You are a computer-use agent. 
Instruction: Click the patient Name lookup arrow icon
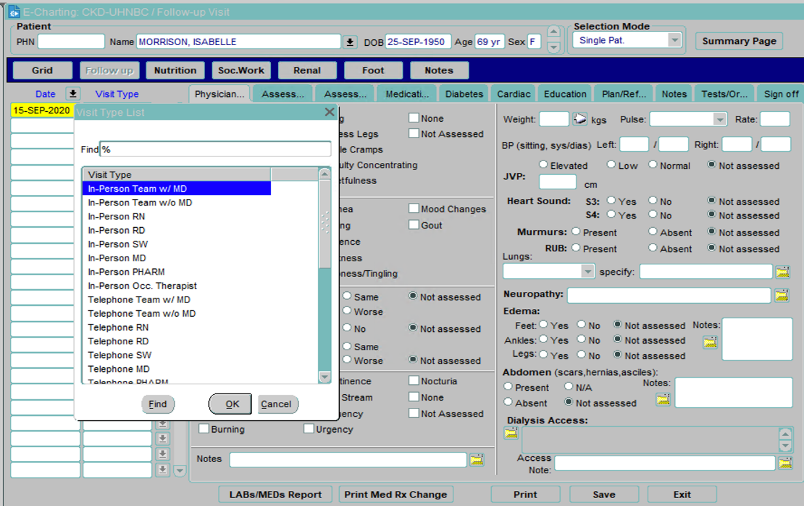coord(350,42)
